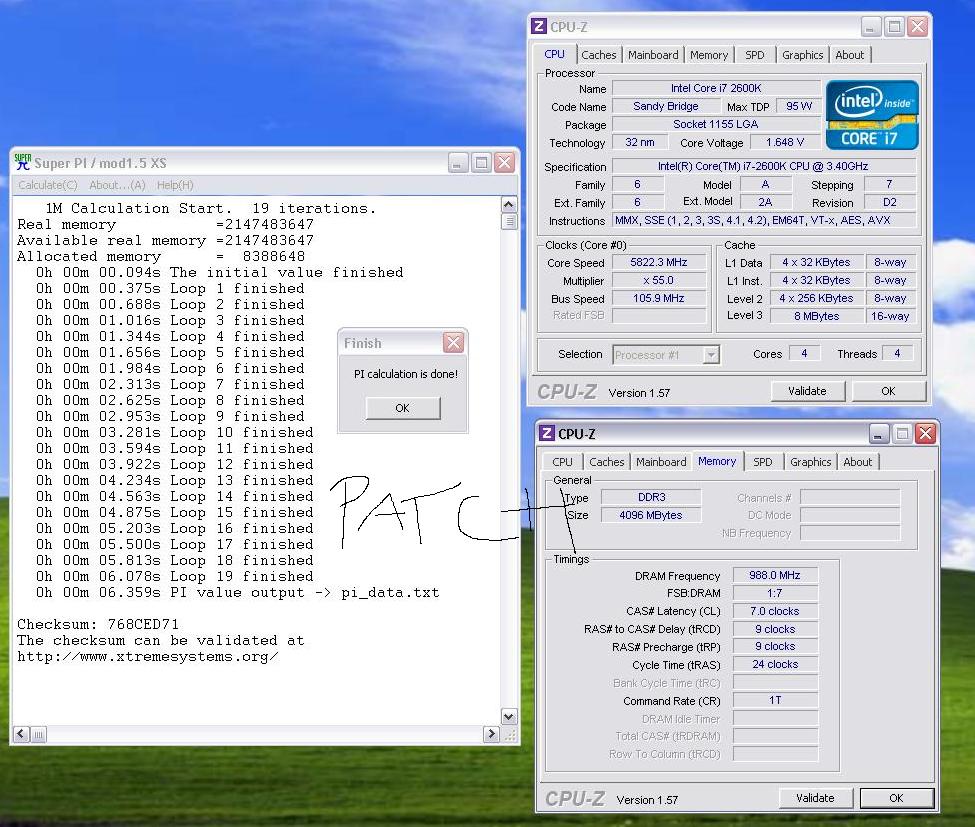Open the Processor #1 selection dropdown

[x=711, y=355]
